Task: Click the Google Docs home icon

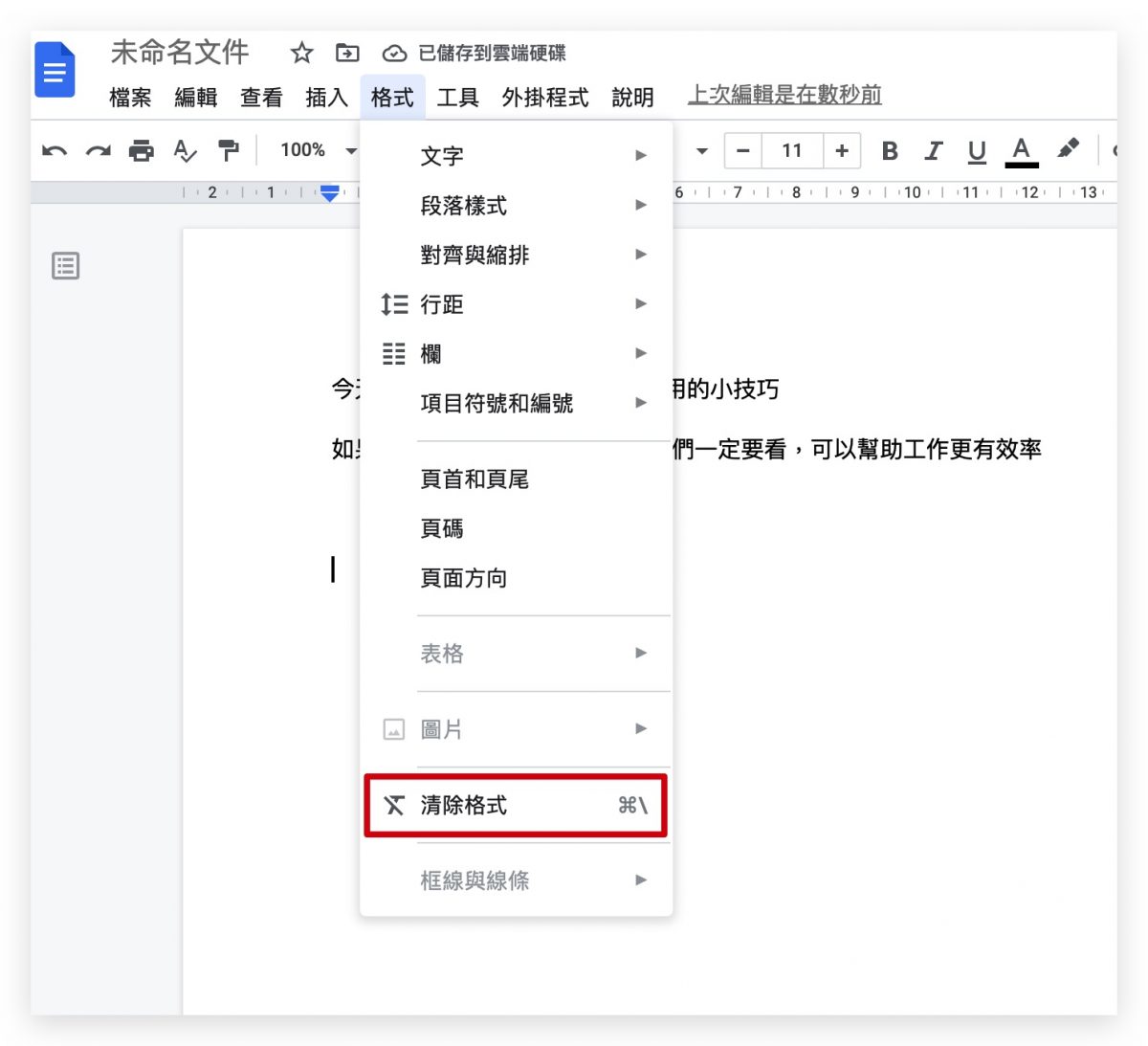Action: click(x=55, y=70)
